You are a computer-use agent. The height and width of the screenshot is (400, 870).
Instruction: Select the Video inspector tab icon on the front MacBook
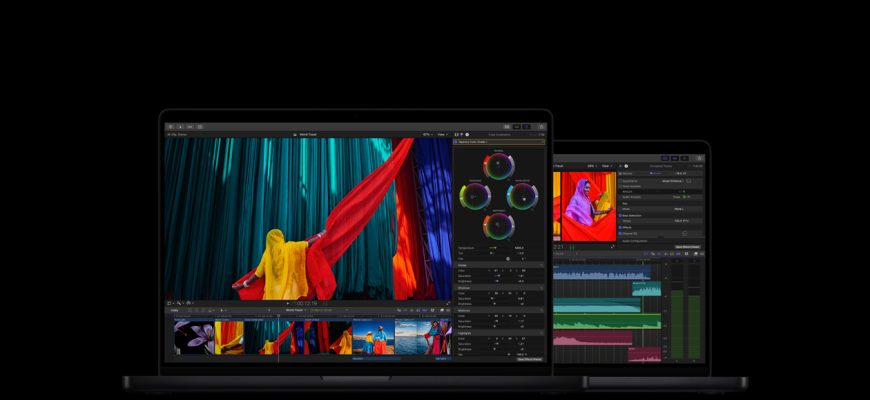457,134
